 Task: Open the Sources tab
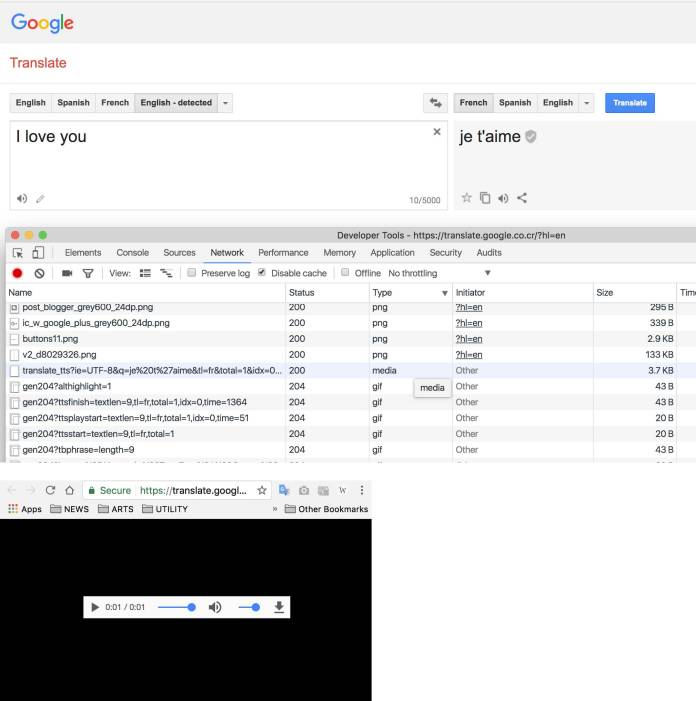tap(179, 253)
